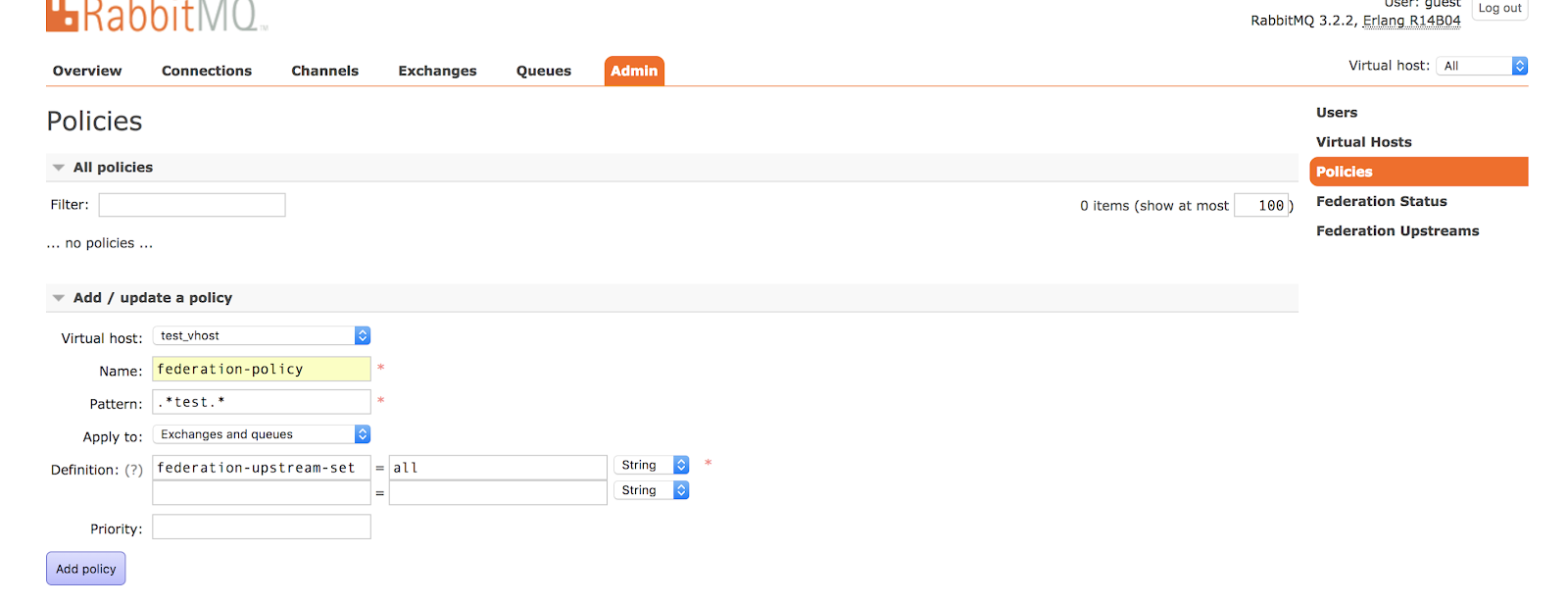The height and width of the screenshot is (604, 1568).
Task: Collapse the Add / update a policy section
Action: 58,297
